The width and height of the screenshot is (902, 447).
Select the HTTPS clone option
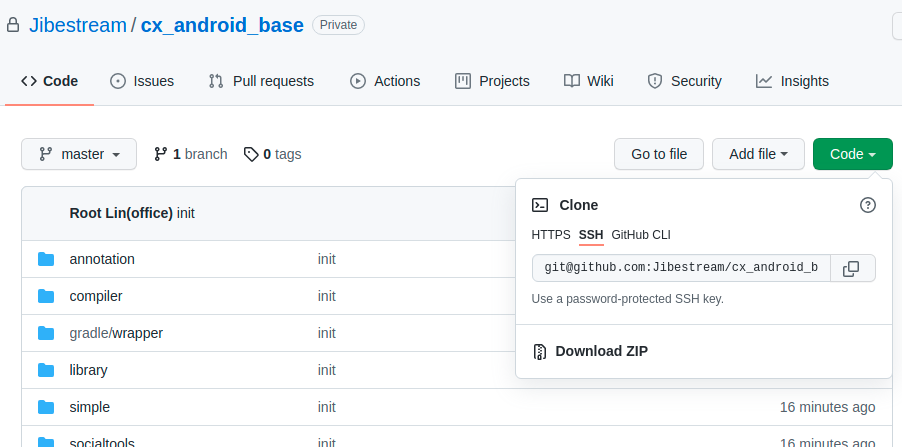(x=551, y=235)
